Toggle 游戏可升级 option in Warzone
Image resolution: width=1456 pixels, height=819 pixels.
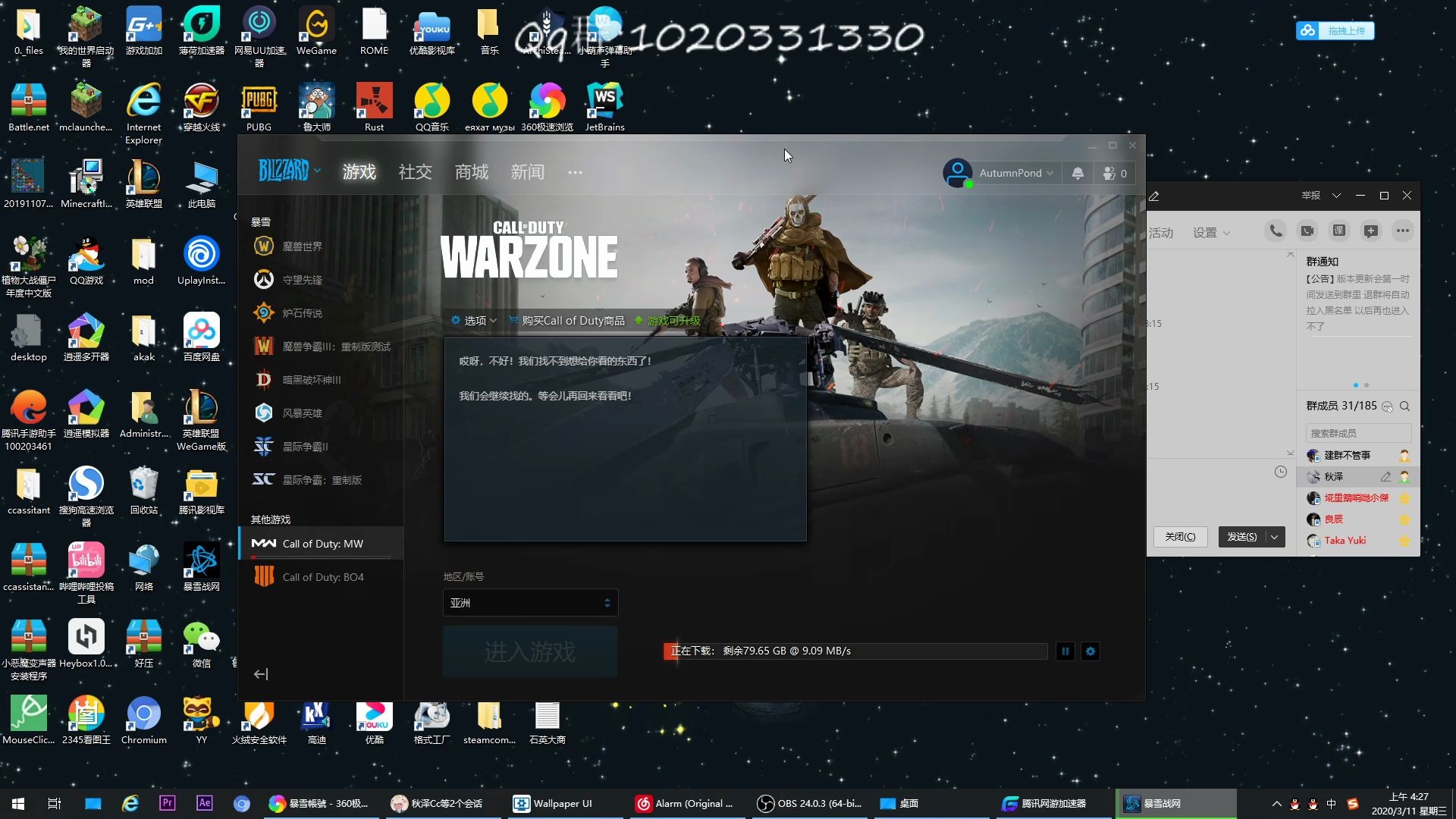coord(671,319)
